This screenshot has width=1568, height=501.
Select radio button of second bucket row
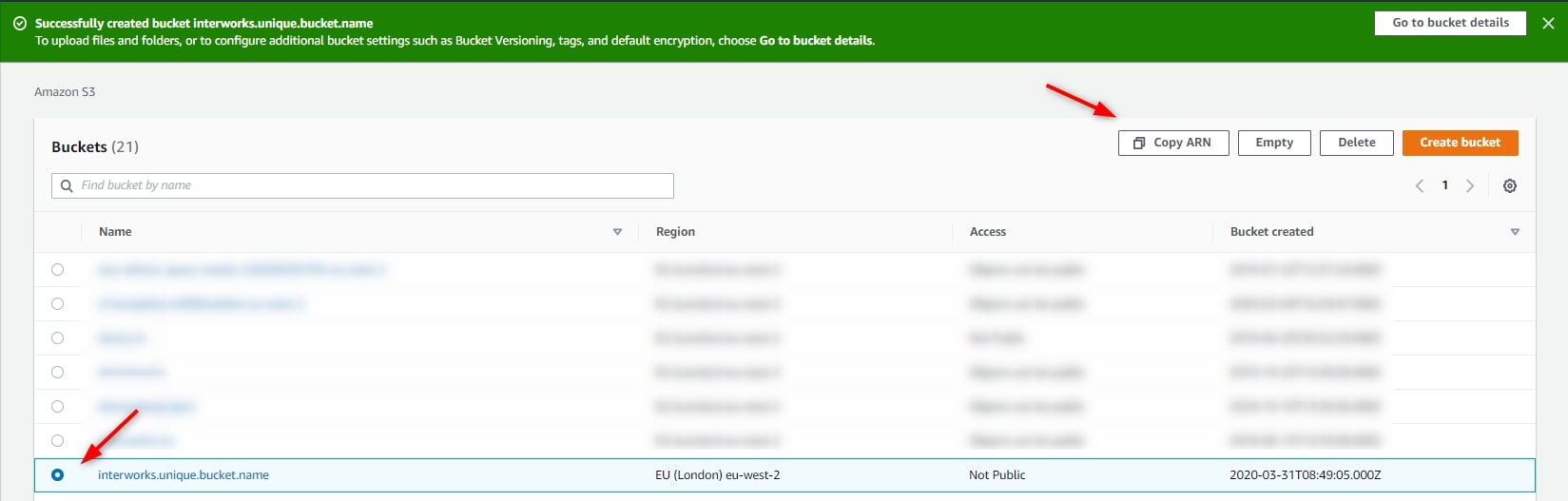tap(57, 304)
